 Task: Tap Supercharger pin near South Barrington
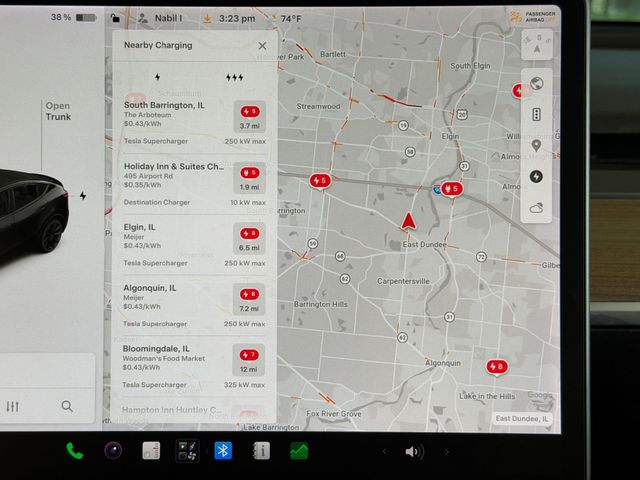(320, 181)
